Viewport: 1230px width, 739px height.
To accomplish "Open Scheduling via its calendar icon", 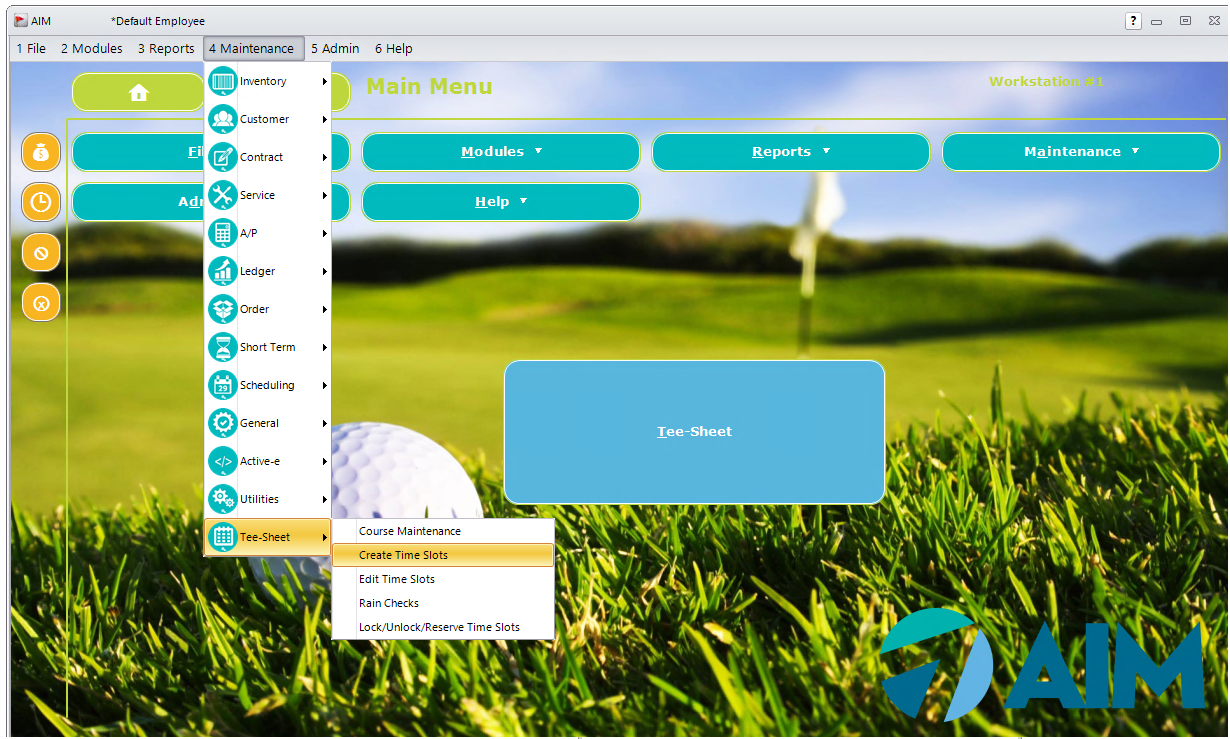I will point(221,385).
